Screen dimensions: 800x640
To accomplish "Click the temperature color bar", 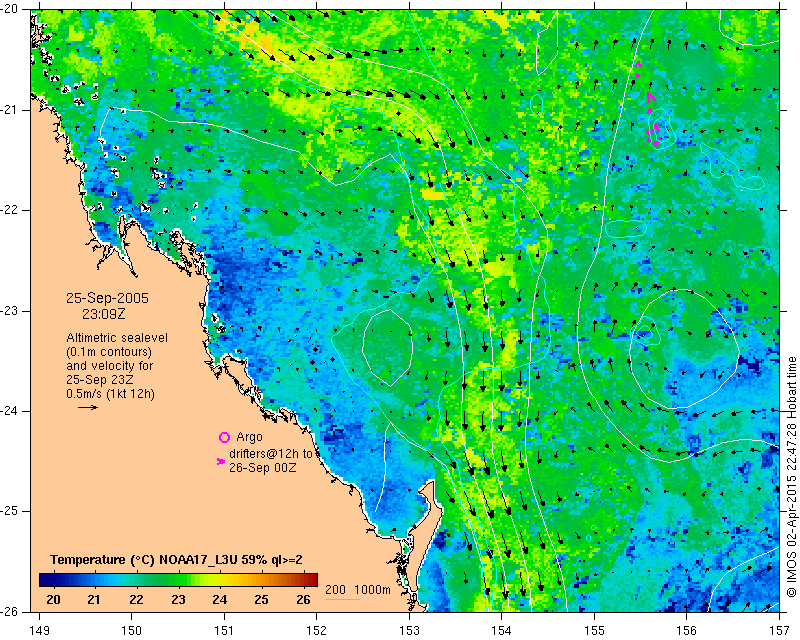I will [179, 580].
